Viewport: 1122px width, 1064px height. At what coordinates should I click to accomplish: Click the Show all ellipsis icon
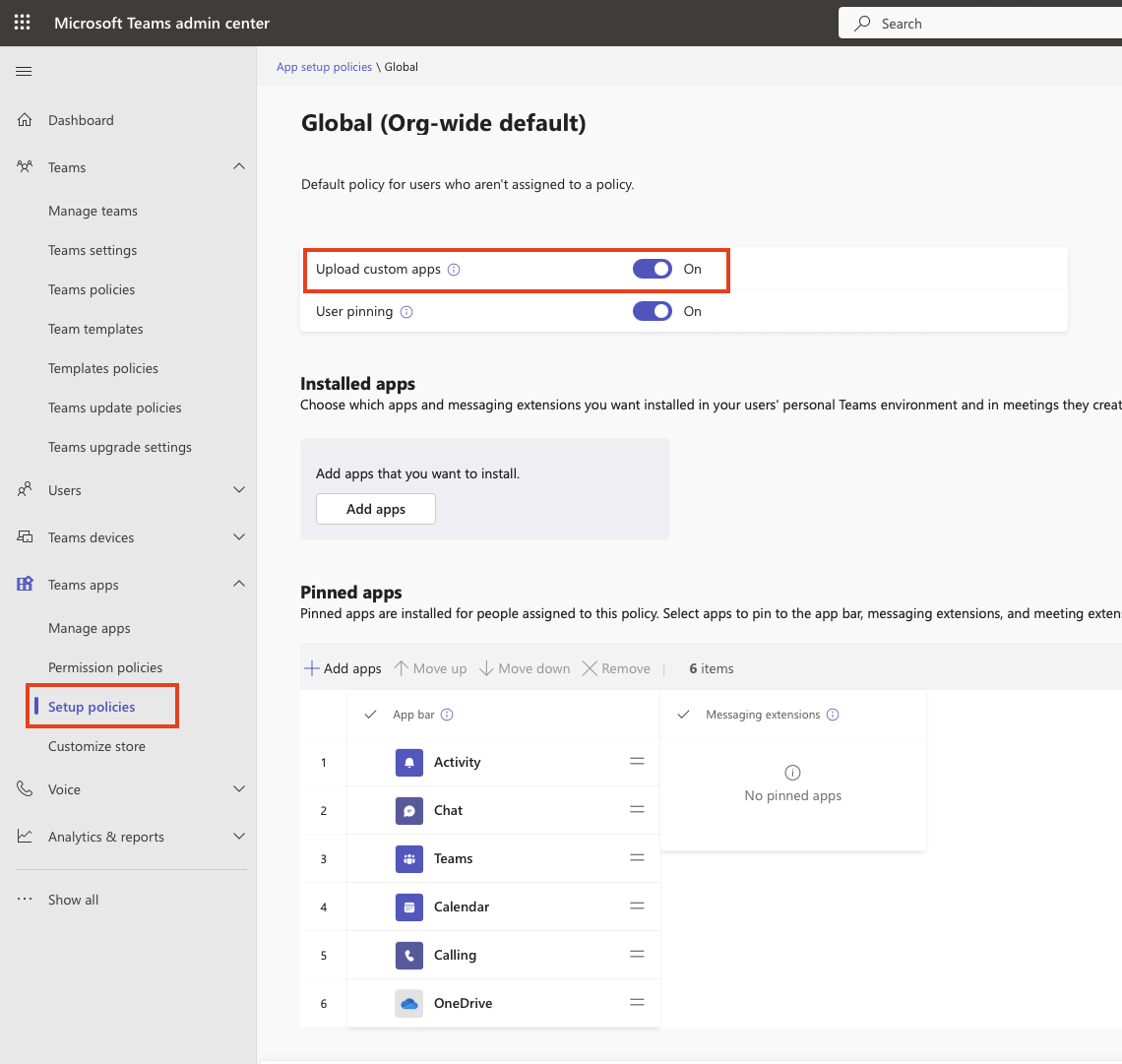[x=25, y=899]
